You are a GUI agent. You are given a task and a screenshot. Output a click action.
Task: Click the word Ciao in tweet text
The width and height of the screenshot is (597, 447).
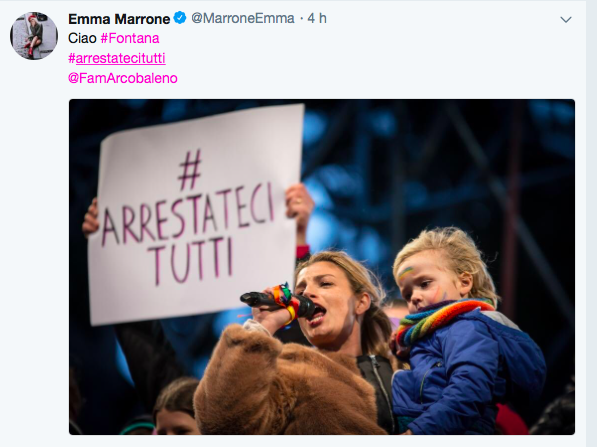coord(82,38)
